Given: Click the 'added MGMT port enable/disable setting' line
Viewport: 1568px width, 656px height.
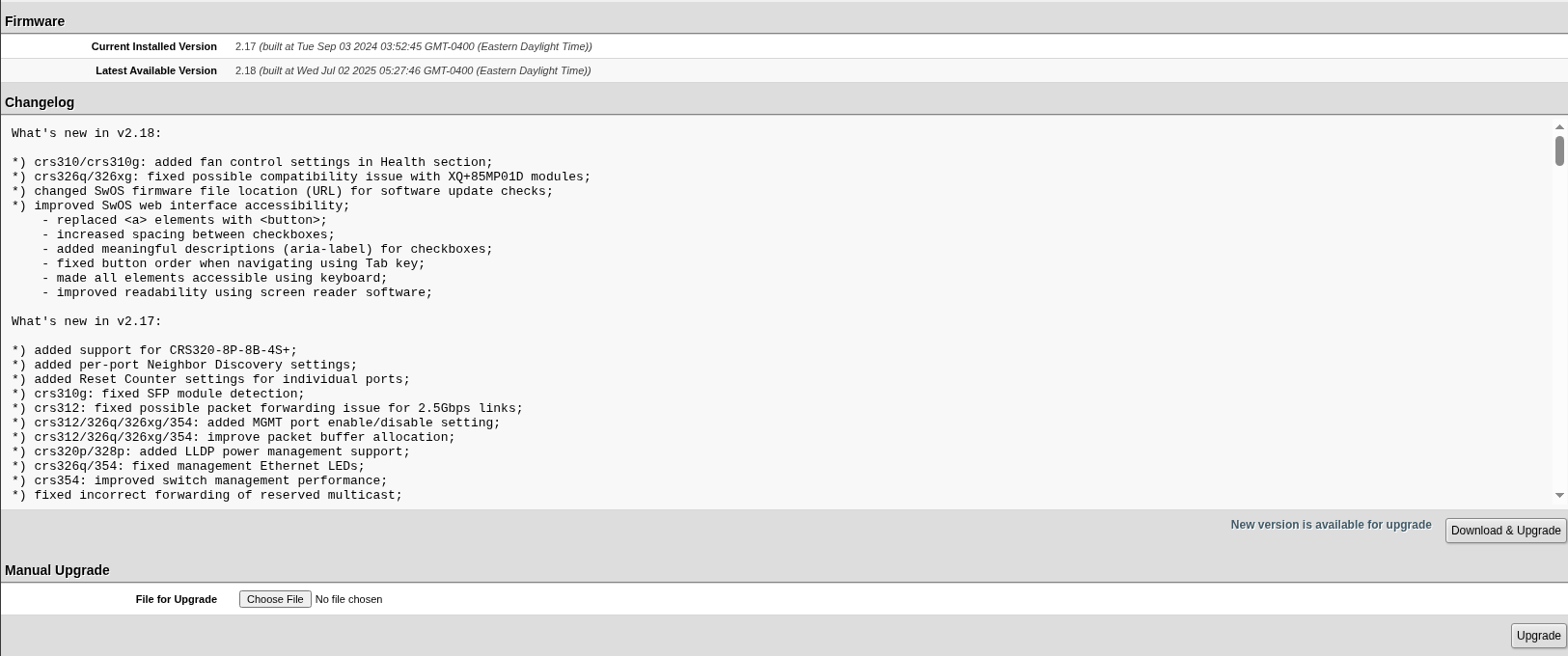Looking at the screenshot, I should click(257, 423).
